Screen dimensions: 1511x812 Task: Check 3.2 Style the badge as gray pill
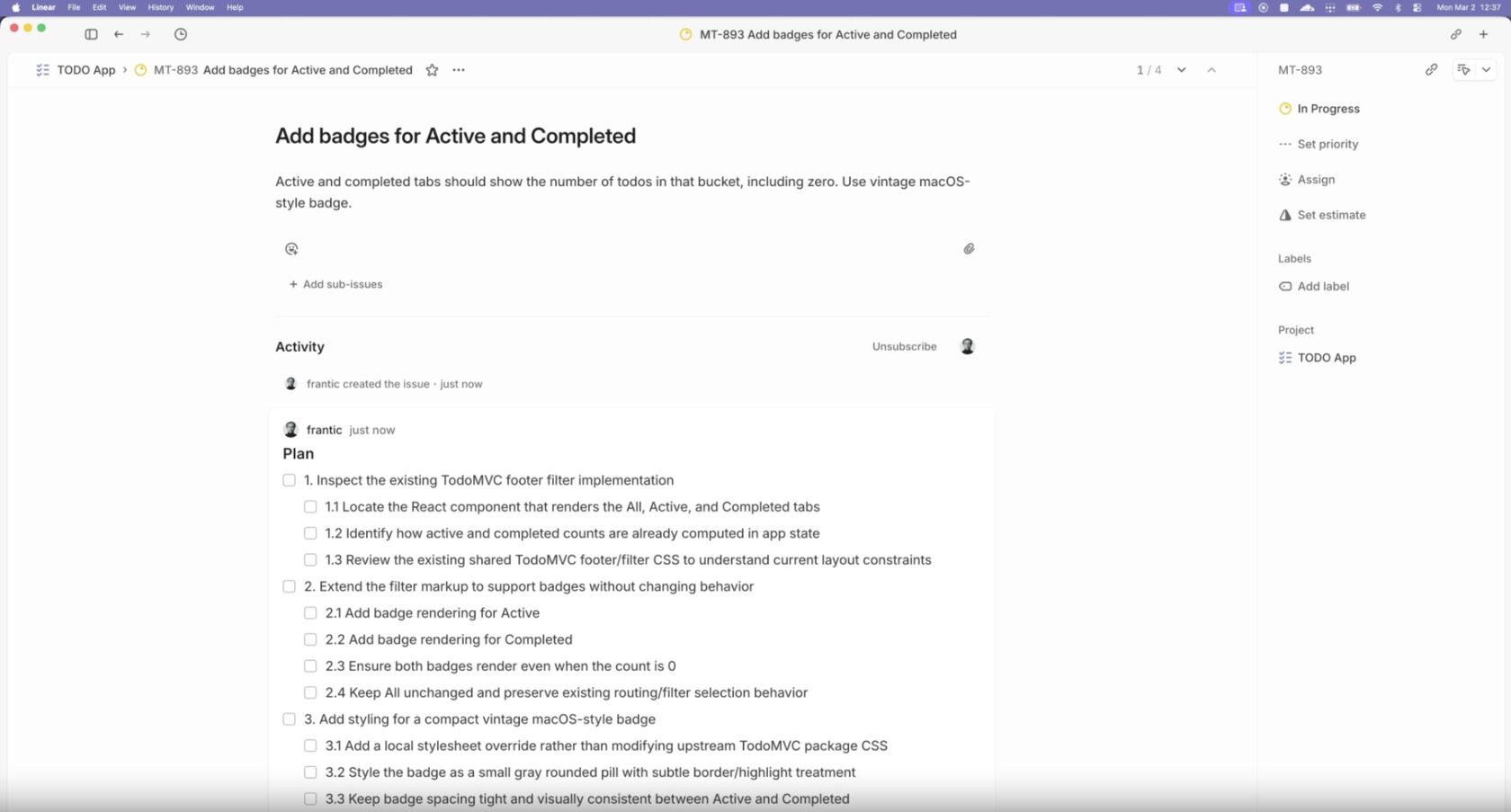tap(310, 772)
